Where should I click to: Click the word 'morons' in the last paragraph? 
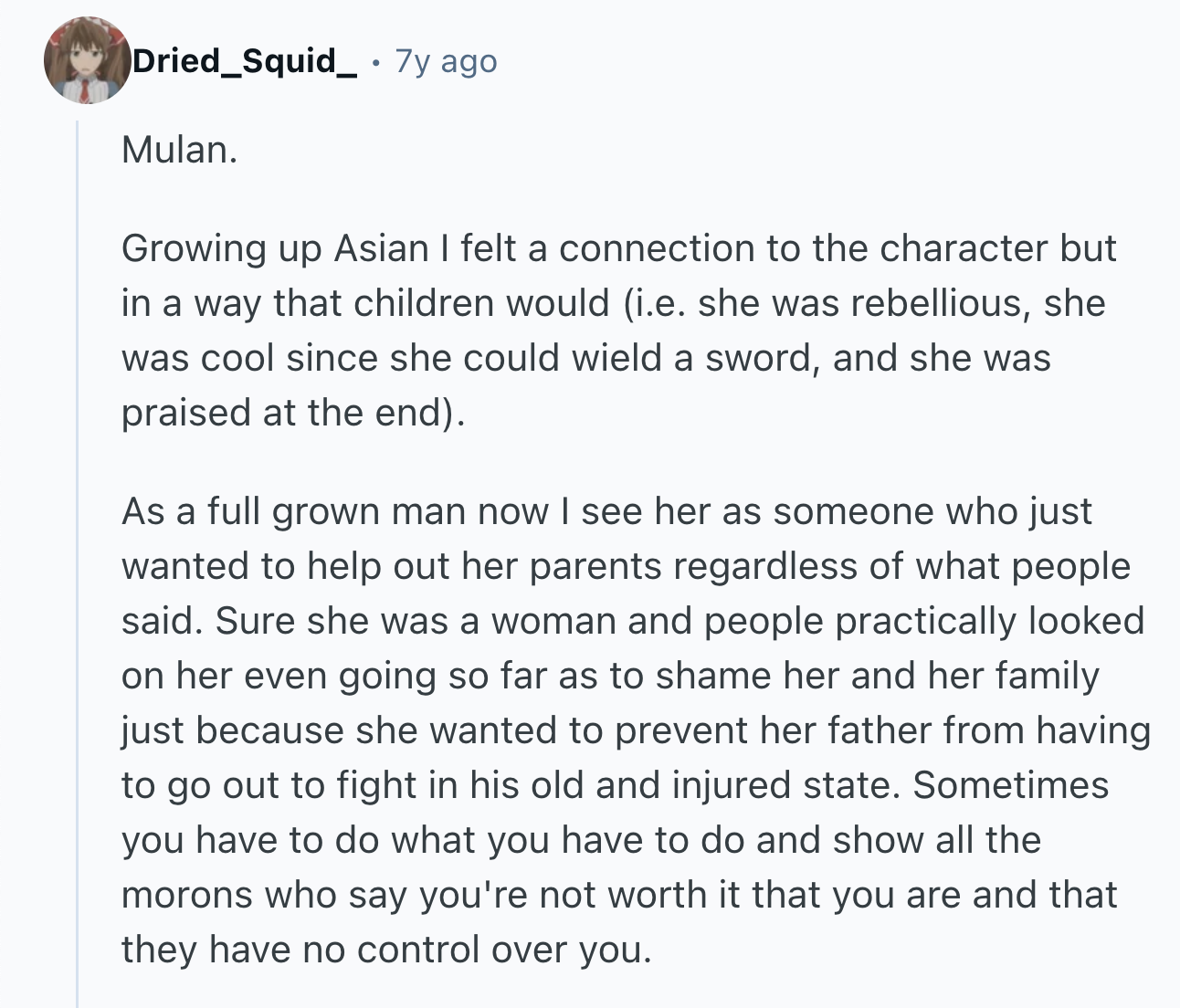[187, 895]
